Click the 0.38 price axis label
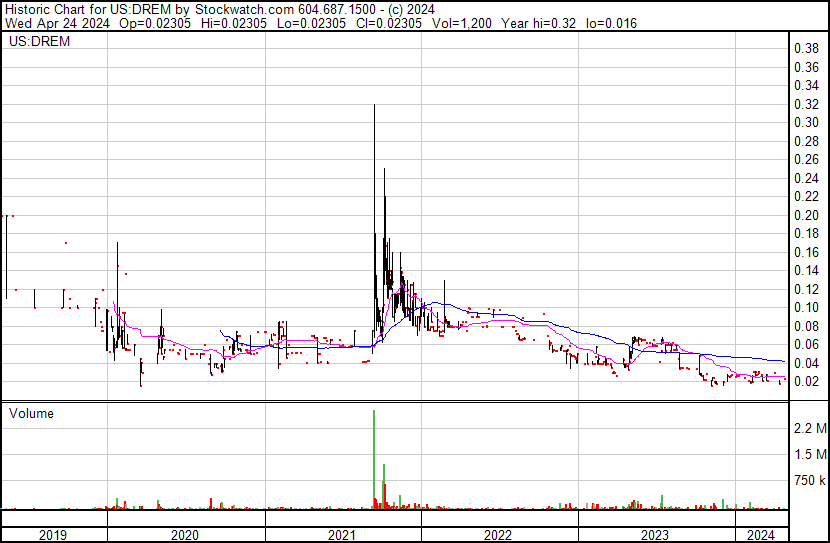This screenshot has height=543, width=830. [x=805, y=48]
